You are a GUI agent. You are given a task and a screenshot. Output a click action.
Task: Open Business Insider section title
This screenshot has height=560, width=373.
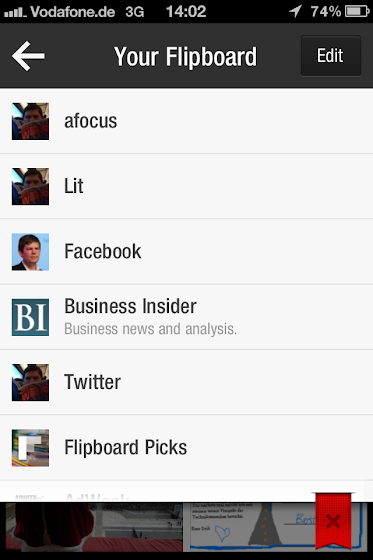[130, 306]
